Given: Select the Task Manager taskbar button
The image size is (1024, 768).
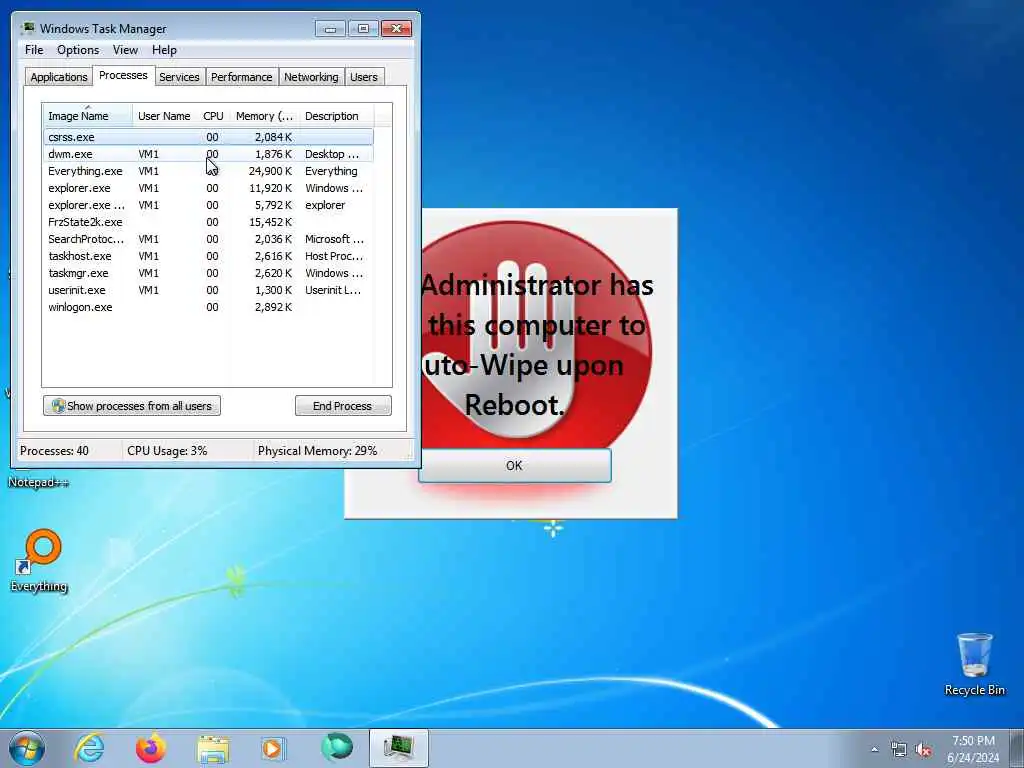Looking at the screenshot, I should tap(398, 748).
